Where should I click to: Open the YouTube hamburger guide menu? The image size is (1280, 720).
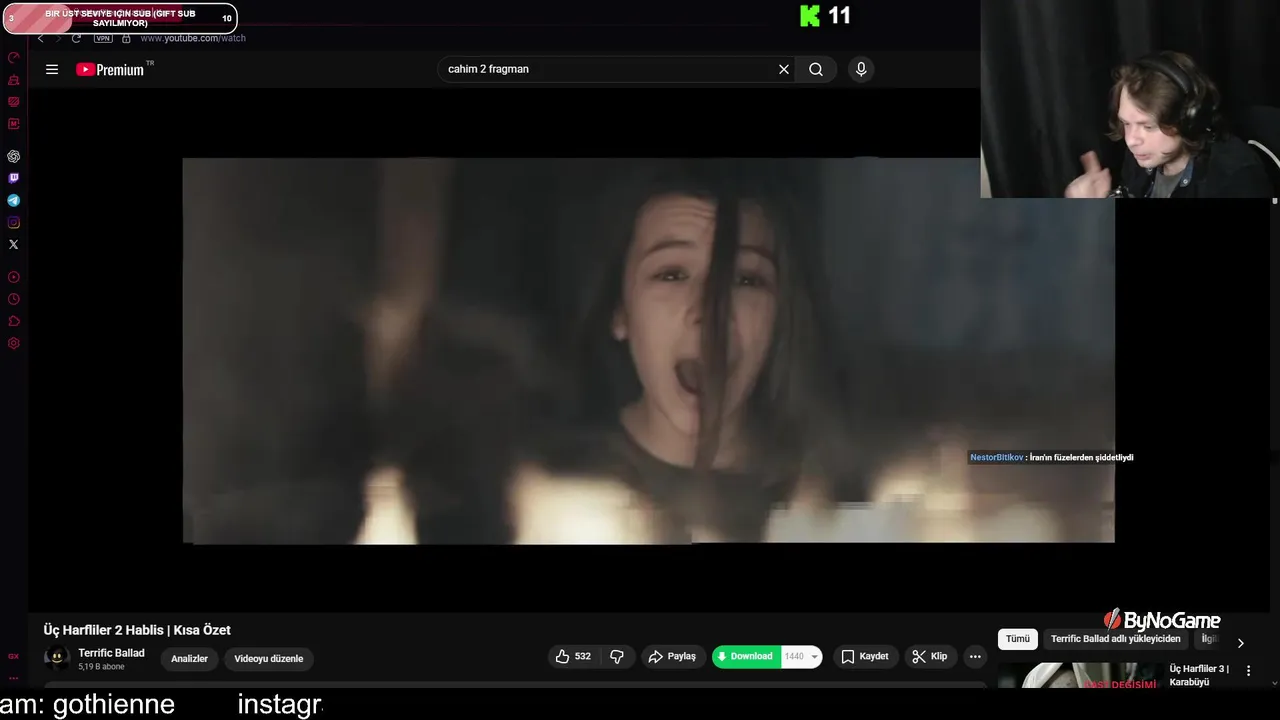click(52, 69)
